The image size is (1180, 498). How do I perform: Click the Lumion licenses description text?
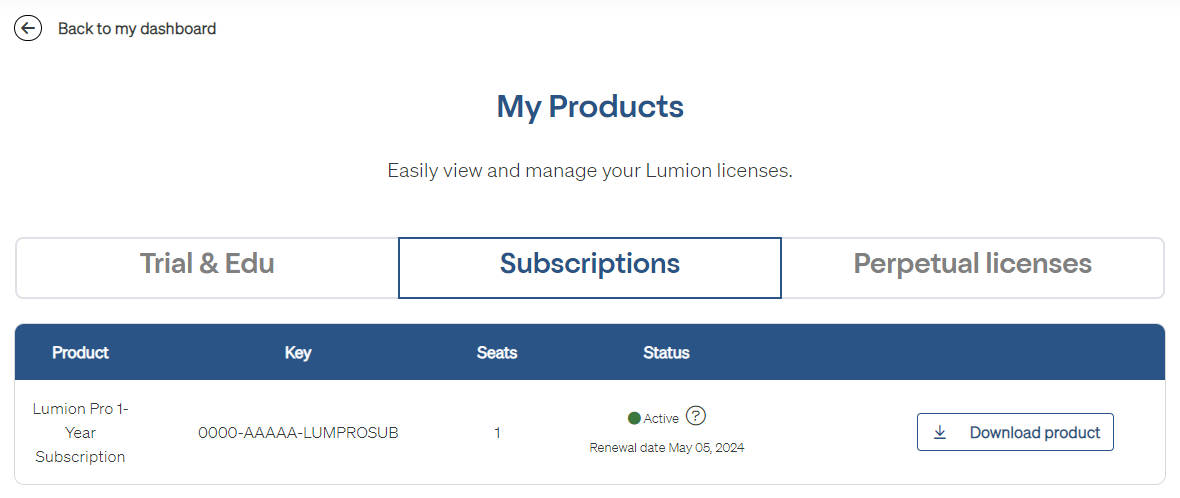[x=590, y=171]
